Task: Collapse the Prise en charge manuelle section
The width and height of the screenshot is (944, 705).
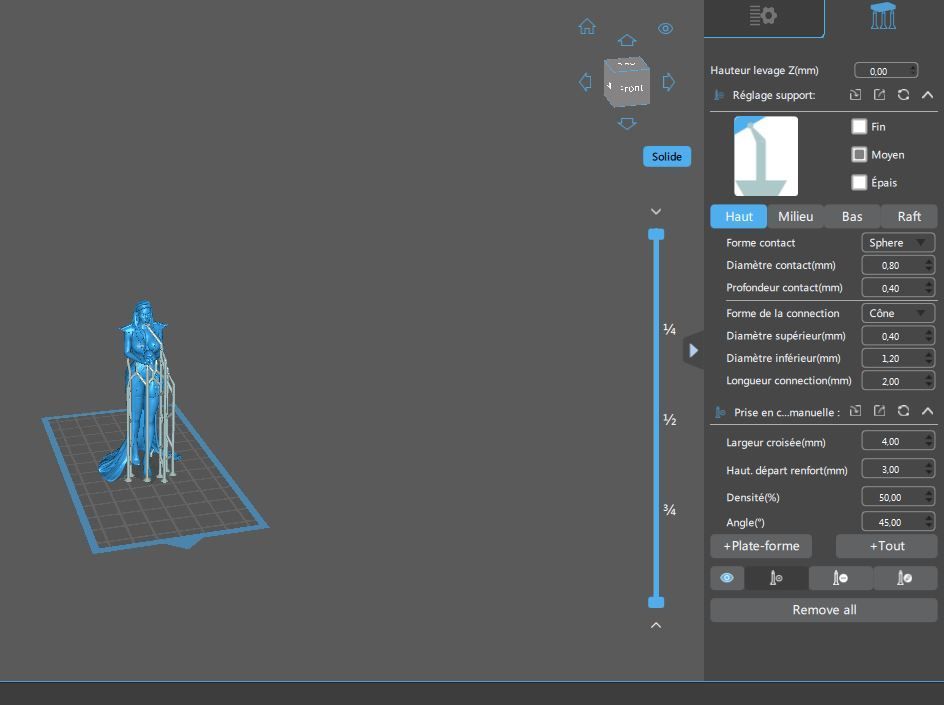Action: pos(927,411)
